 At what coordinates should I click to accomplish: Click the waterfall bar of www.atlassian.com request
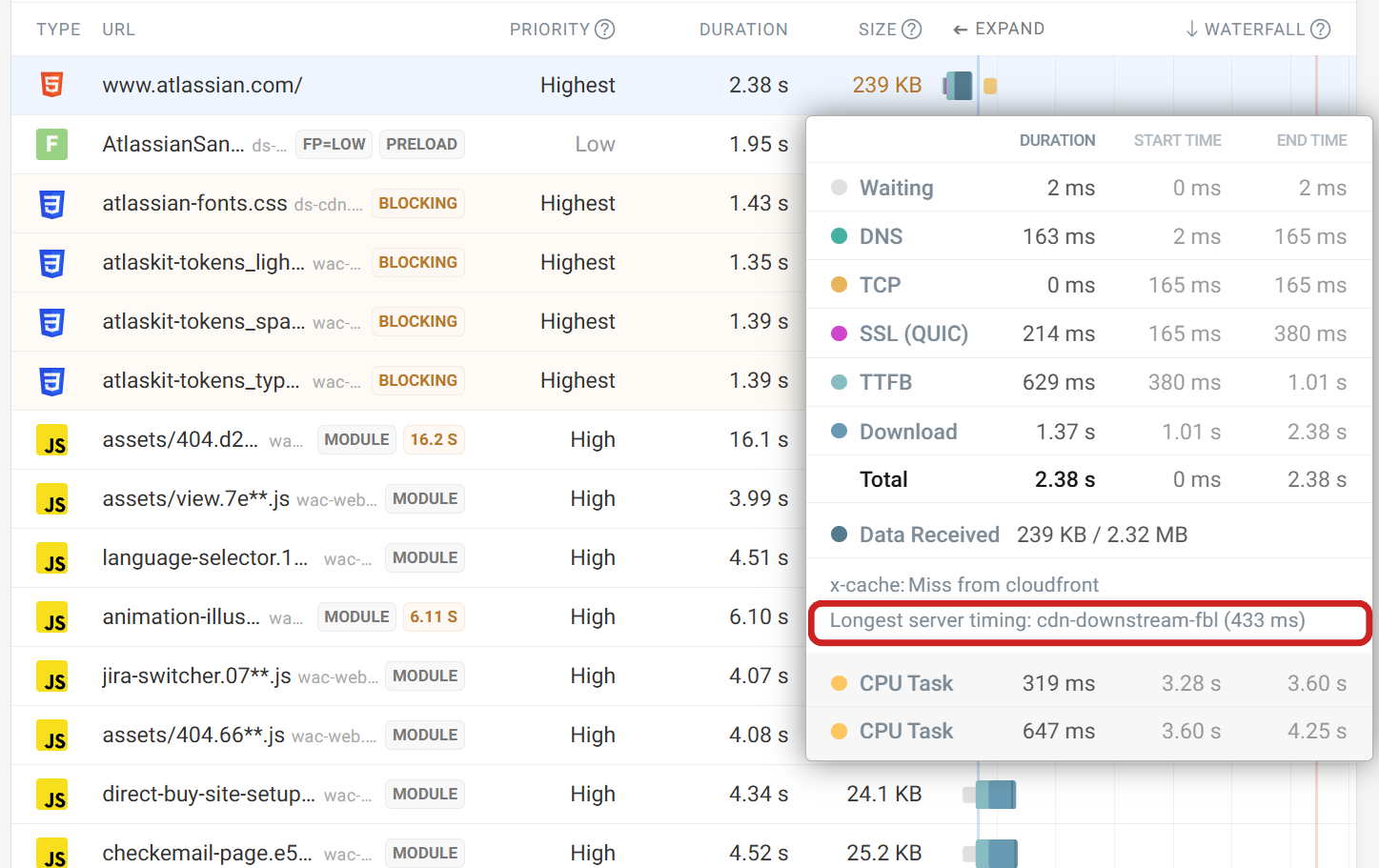tap(960, 86)
